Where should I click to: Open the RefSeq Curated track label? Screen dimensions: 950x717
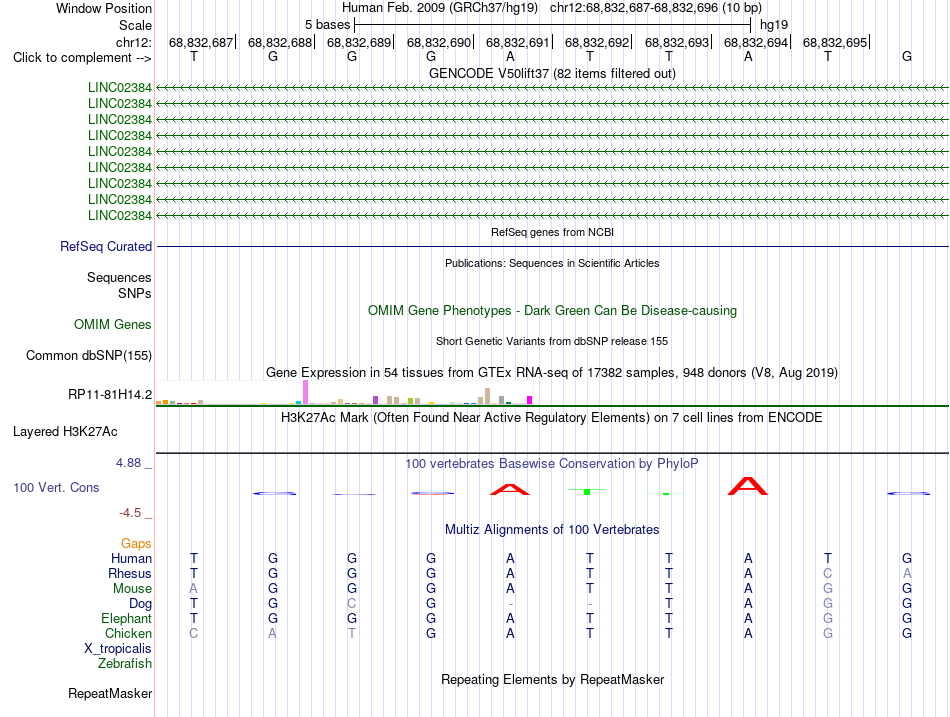(x=106, y=247)
